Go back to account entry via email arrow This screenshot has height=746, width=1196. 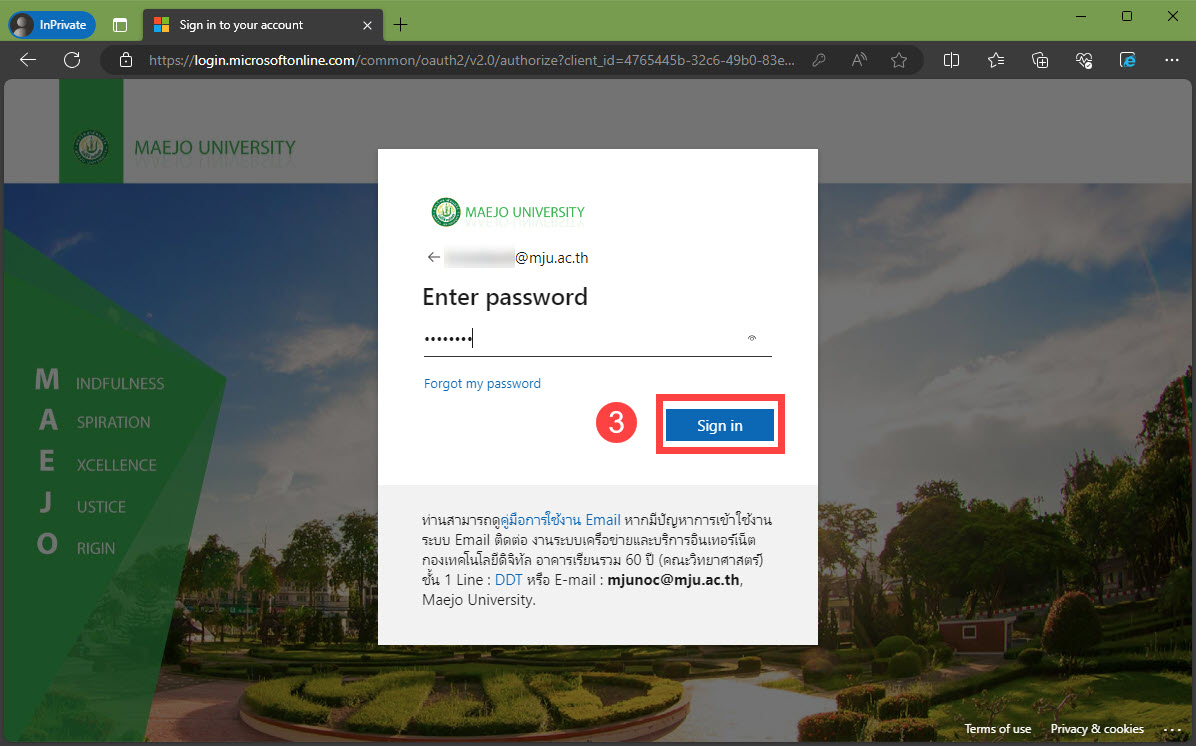tap(433, 257)
